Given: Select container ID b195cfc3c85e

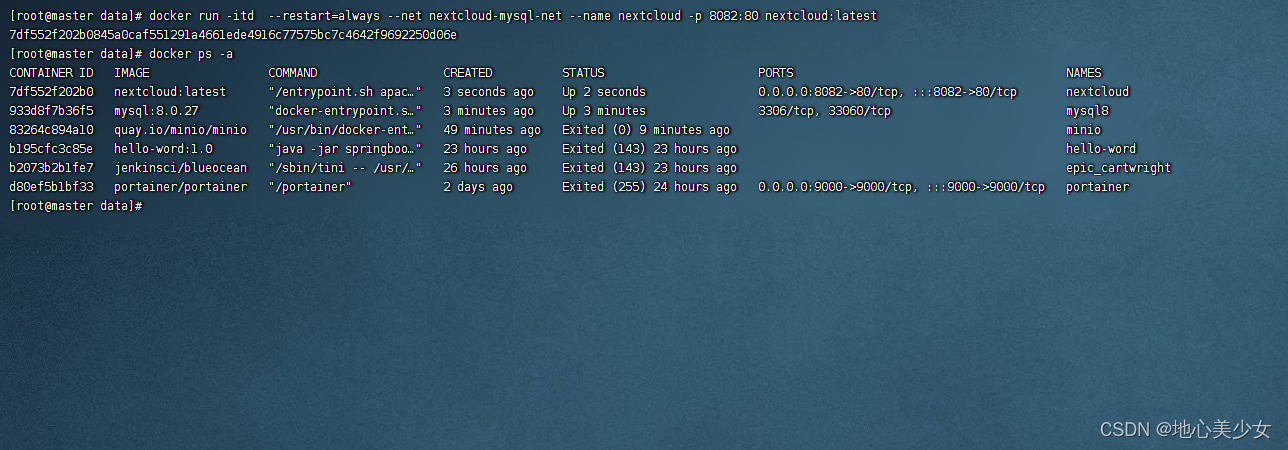Looking at the screenshot, I should click(51, 149).
